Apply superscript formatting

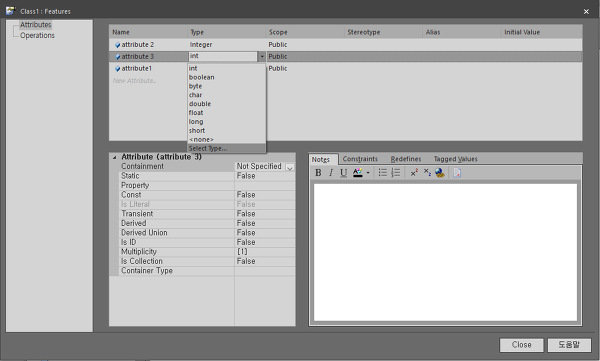[x=414, y=173]
